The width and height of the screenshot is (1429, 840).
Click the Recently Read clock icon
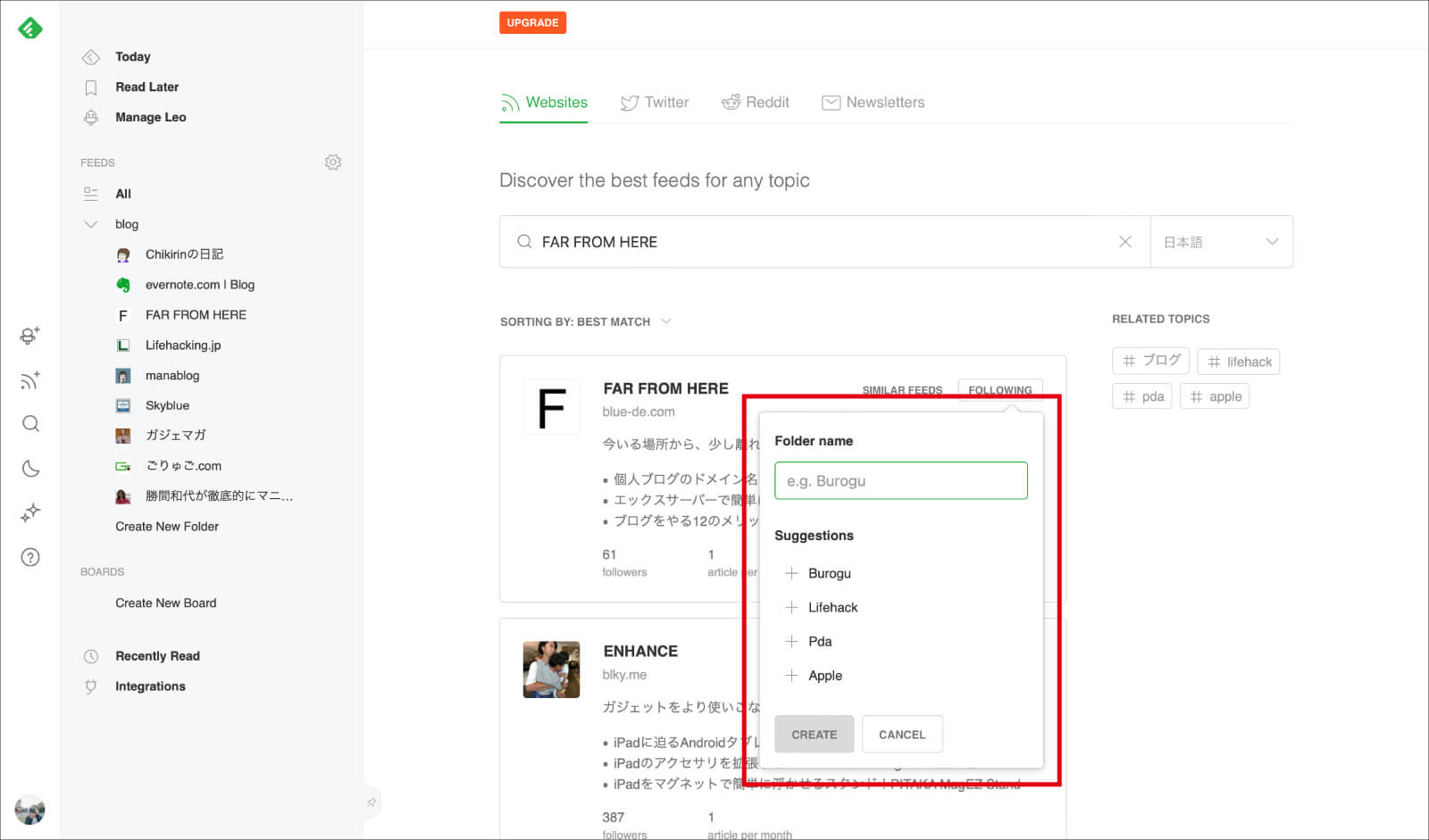coord(90,657)
